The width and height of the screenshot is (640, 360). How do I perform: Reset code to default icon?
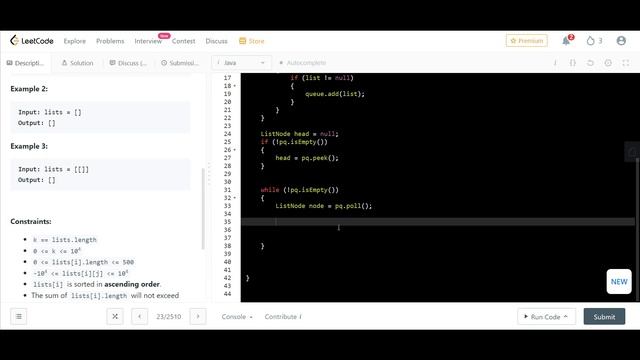click(590, 63)
